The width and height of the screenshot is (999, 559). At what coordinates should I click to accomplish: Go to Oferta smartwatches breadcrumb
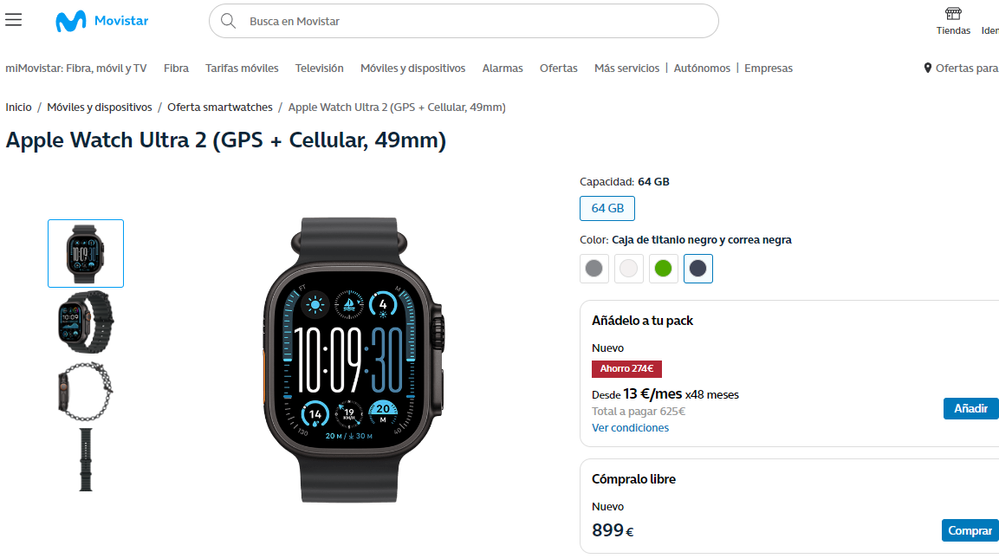(220, 107)
